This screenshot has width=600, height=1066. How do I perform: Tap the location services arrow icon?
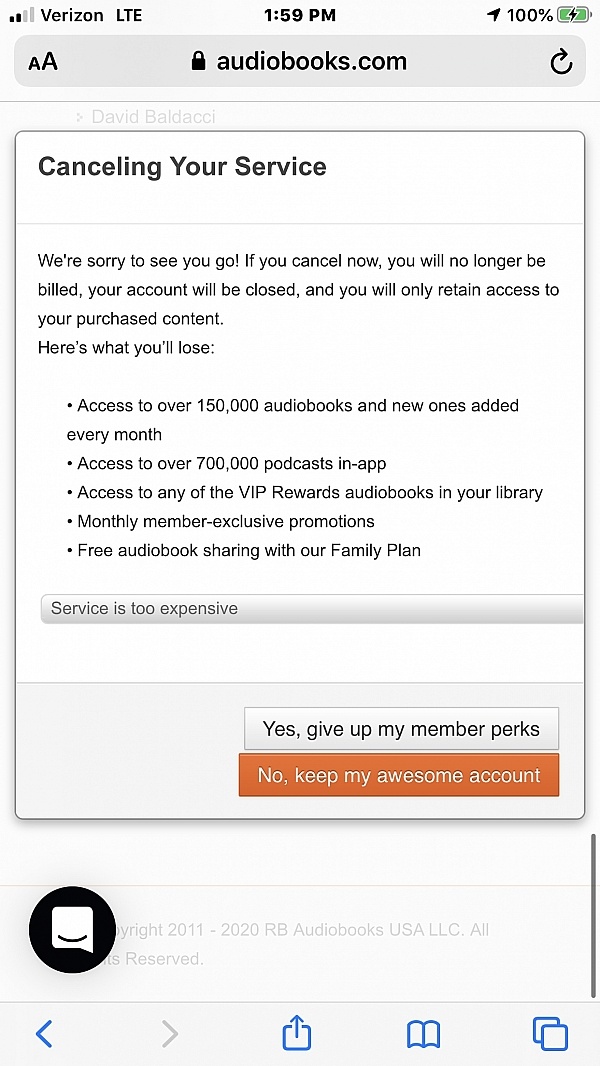pos(493,15)
